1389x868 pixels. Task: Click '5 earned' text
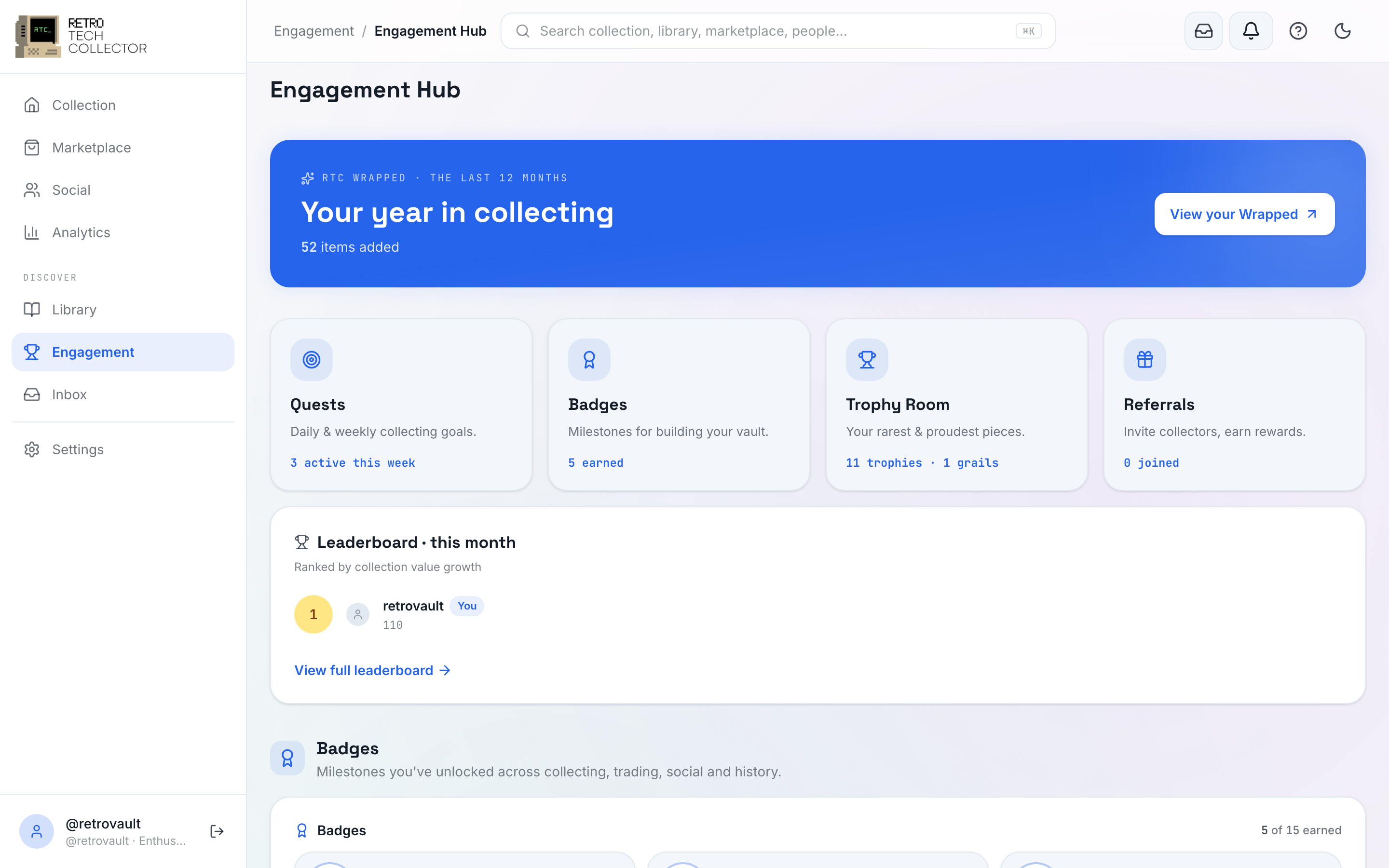595,463
